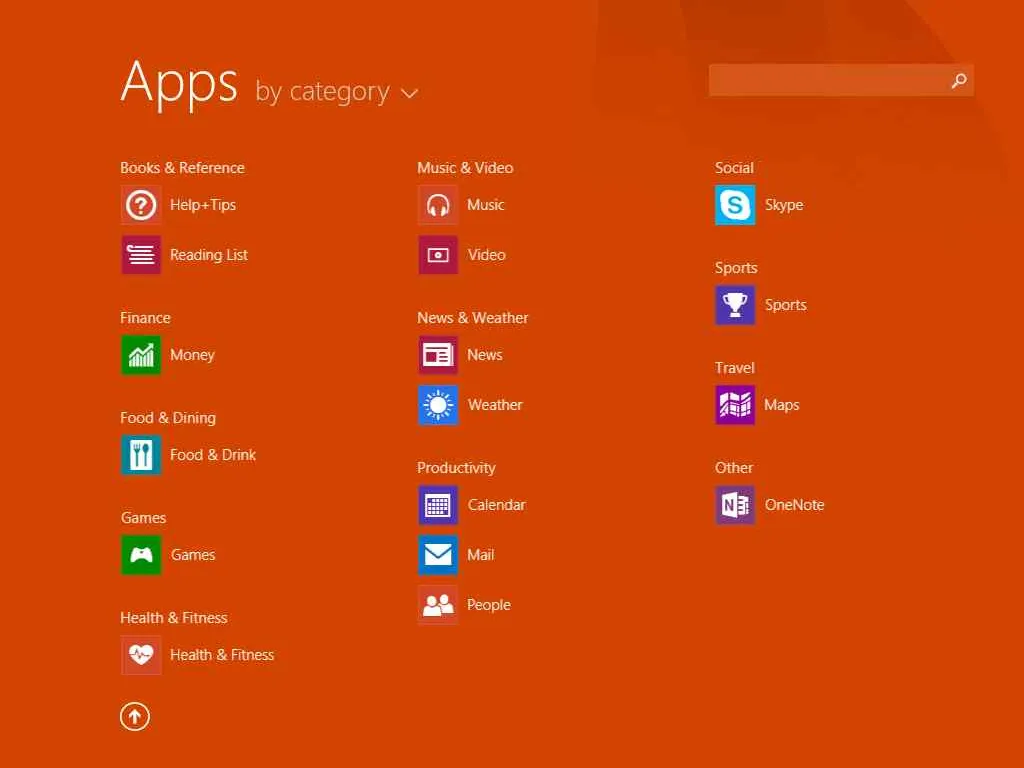Image resolution: width=1024 pixels, height=768 pixels.
Task: Return to Start with the up arrow button
Action: click(x=135, y=716)
